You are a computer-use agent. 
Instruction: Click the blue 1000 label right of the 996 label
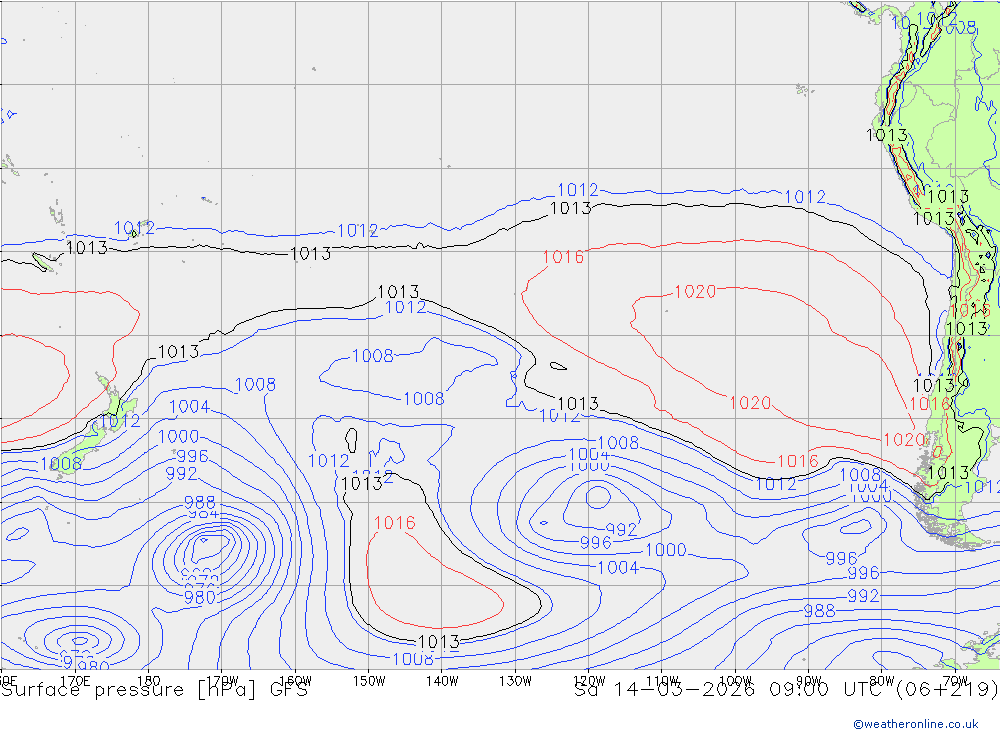click(x=666, y=550)
